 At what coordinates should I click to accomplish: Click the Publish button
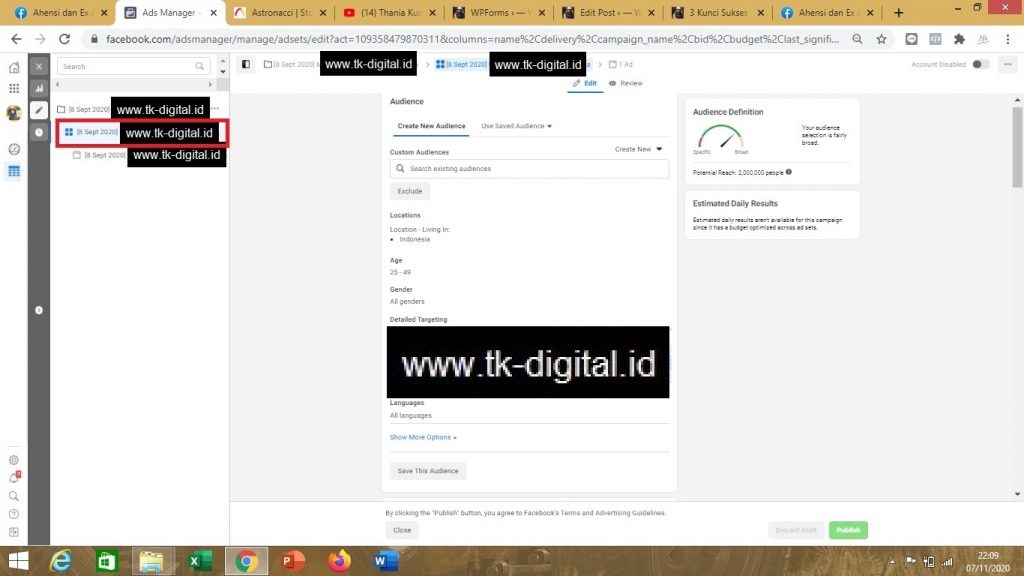coord(847,530)
